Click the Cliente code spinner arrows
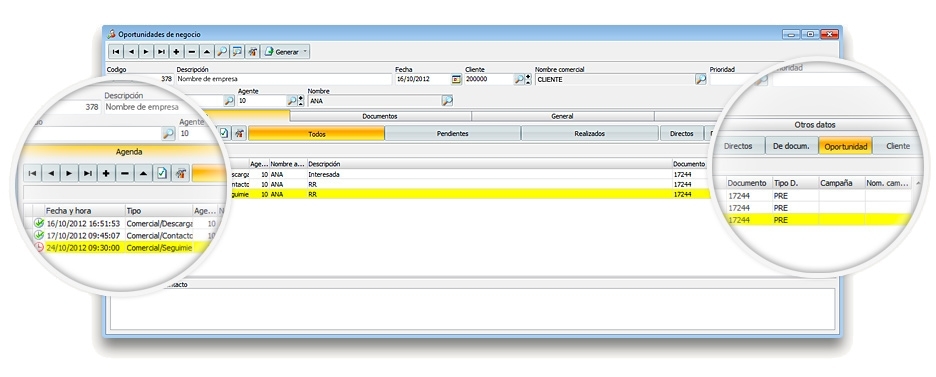The width and height of the screenshot is (936, 377). (x=528, y=79)
